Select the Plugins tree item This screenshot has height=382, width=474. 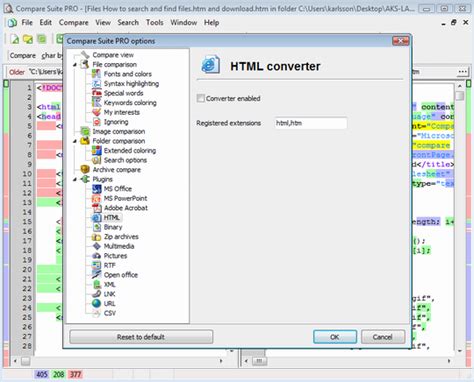pyautogui.click(x=103, y=179)
